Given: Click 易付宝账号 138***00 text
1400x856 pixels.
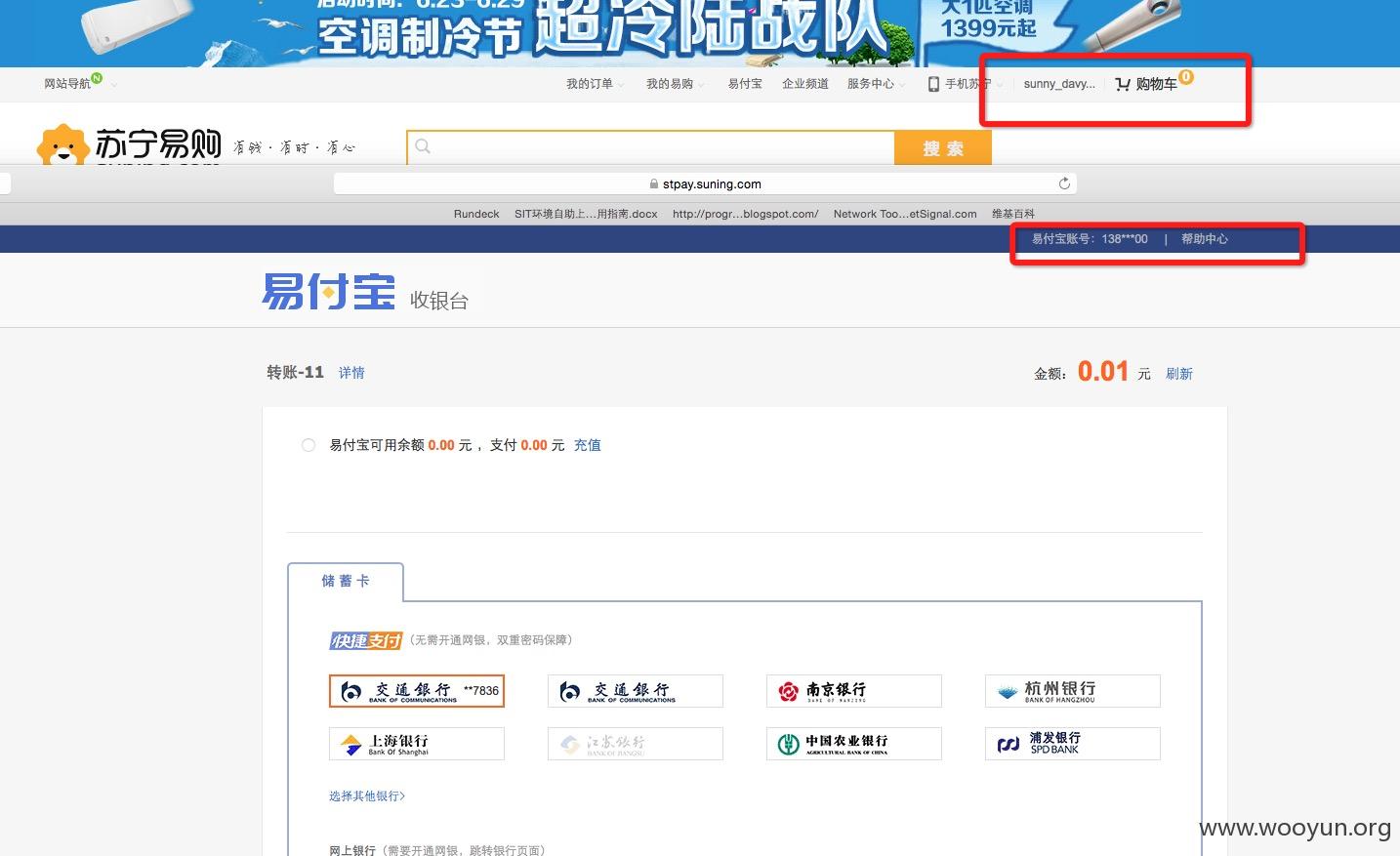Looking at the screenshot, I should tap(1090, 239).
